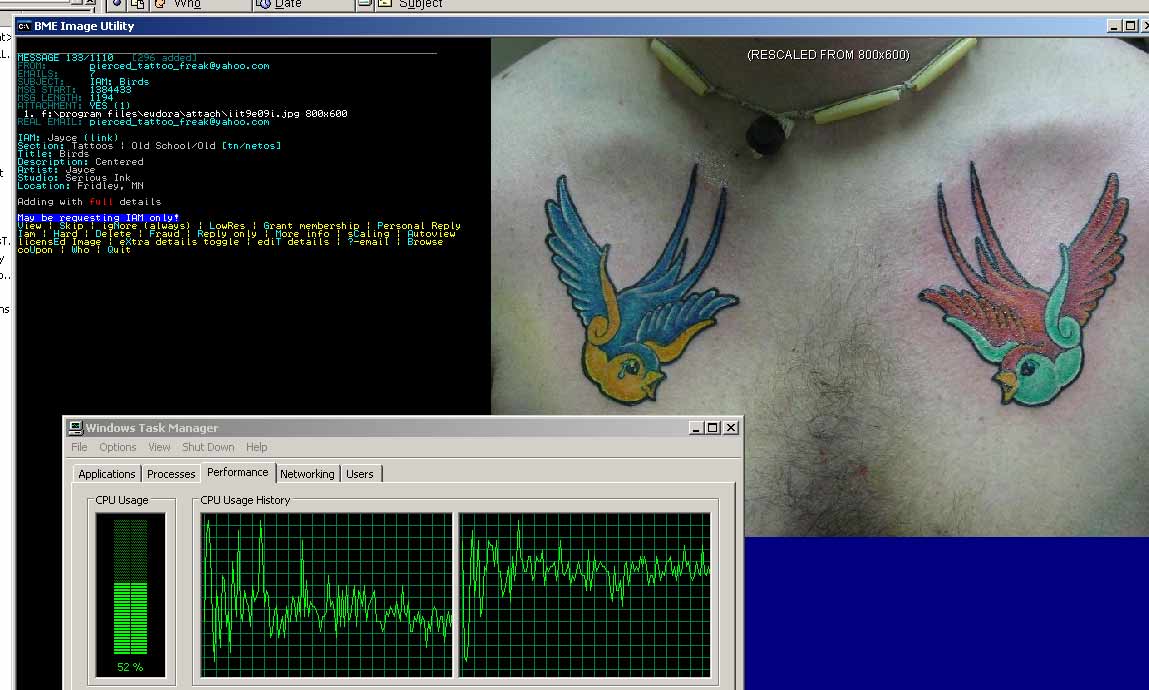Open the Processes tab
This screenshot has width=1149, height=690.
(171, 474)
